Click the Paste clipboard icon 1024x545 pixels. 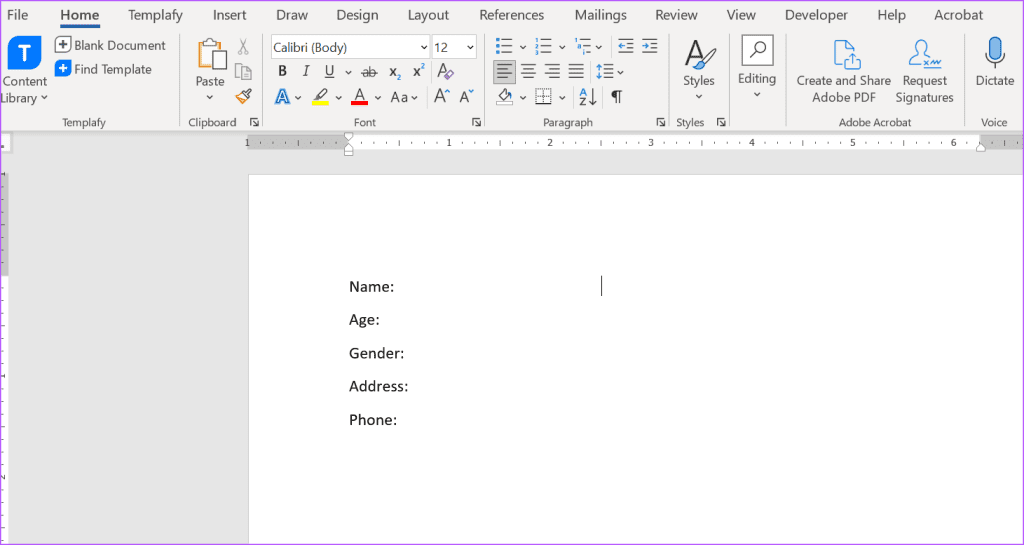210,55
